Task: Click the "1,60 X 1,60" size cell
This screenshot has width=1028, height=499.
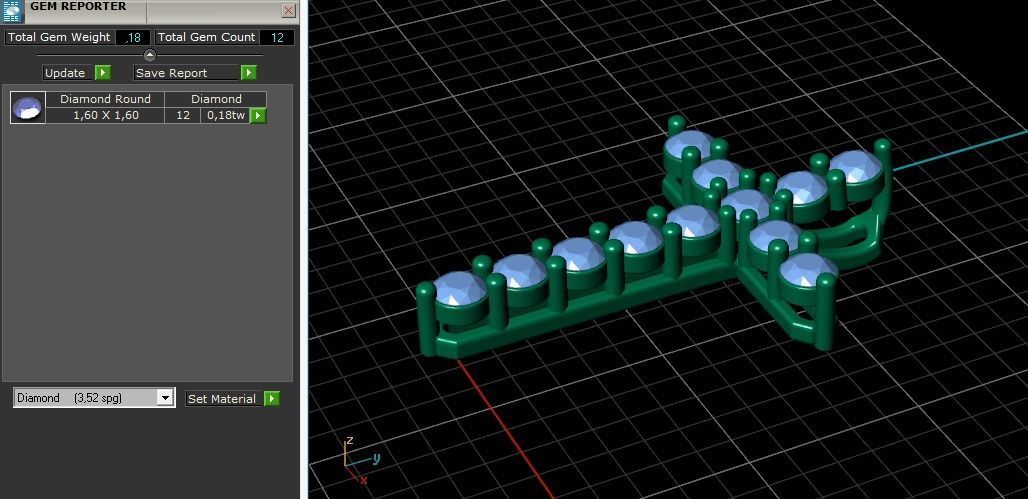Action: pos(105,115)
